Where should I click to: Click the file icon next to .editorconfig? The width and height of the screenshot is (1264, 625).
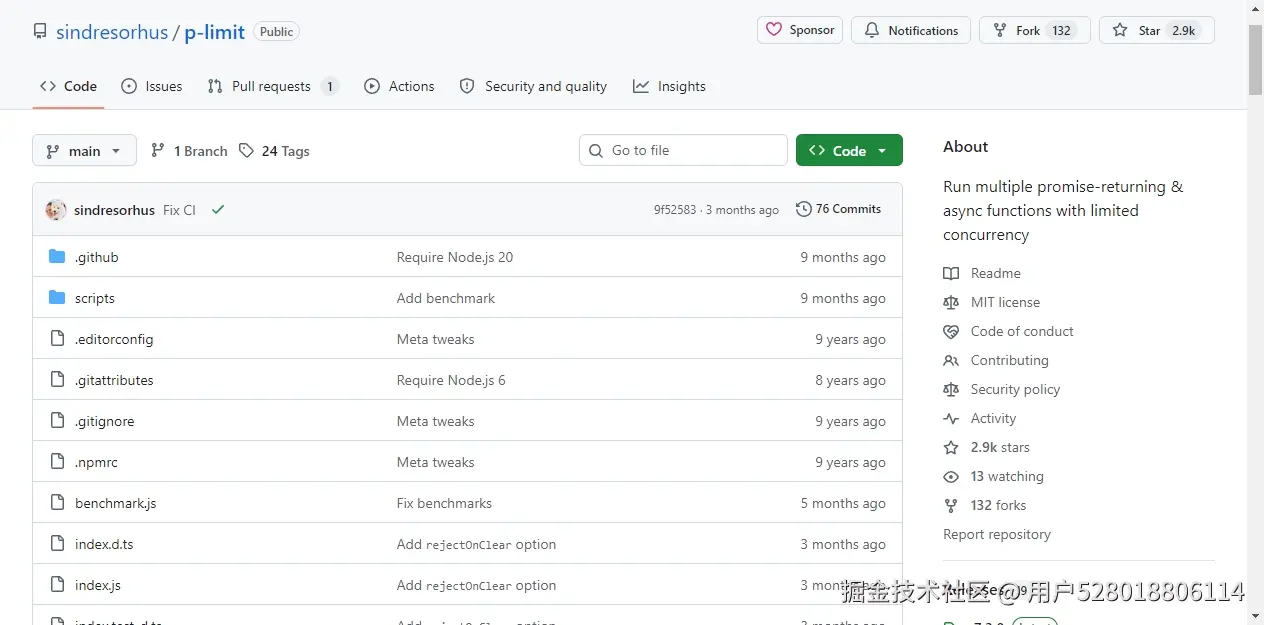tap(57, 339)
